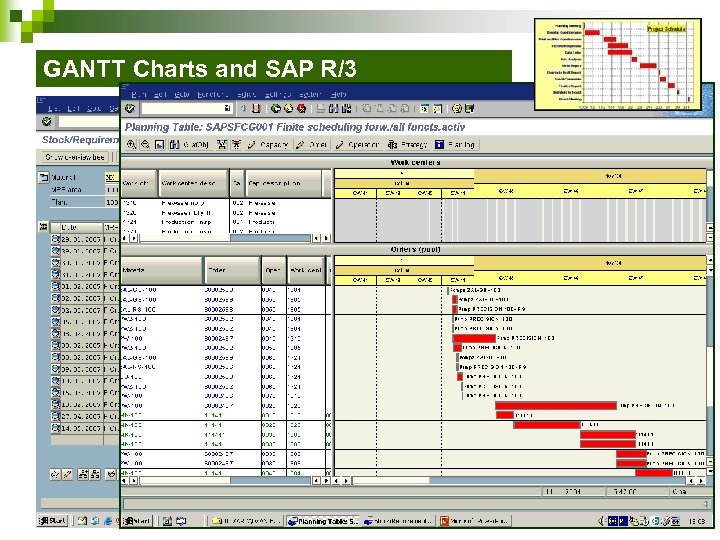This screenshot has height=540, width=720.
Task: Click the Material column header in orders pool
Action: click(x=162, y=270)
